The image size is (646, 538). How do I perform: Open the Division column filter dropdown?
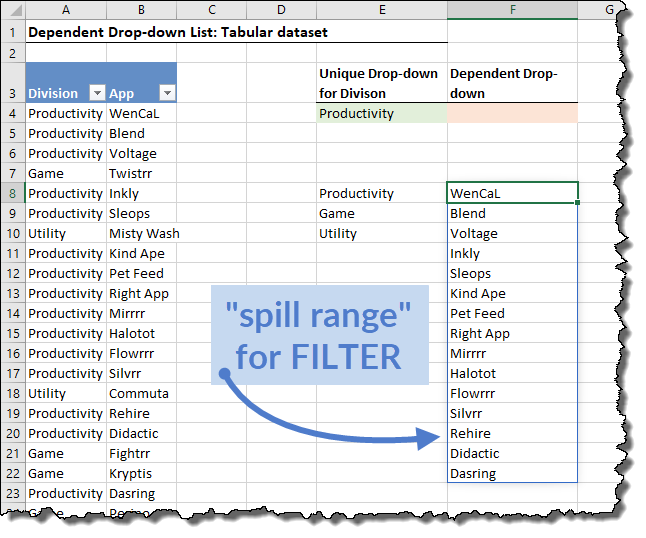97,93
